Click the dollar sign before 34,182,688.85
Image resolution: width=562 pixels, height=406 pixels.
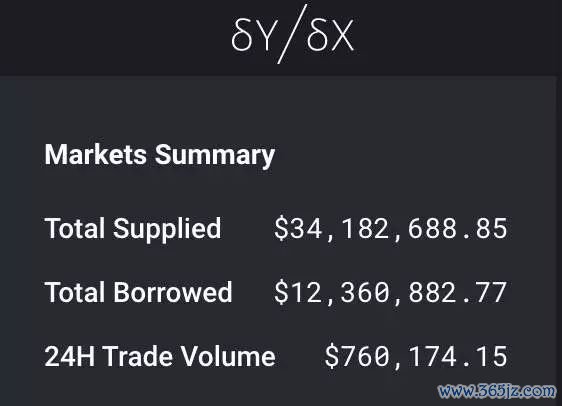[x=281, y=229]
